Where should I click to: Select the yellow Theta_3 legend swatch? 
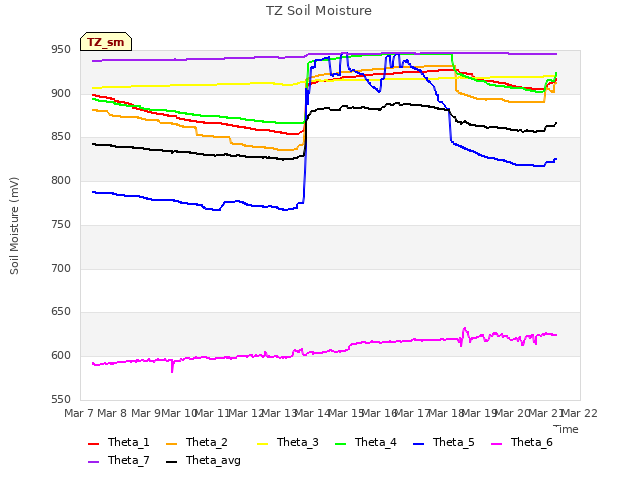point(262,443)
